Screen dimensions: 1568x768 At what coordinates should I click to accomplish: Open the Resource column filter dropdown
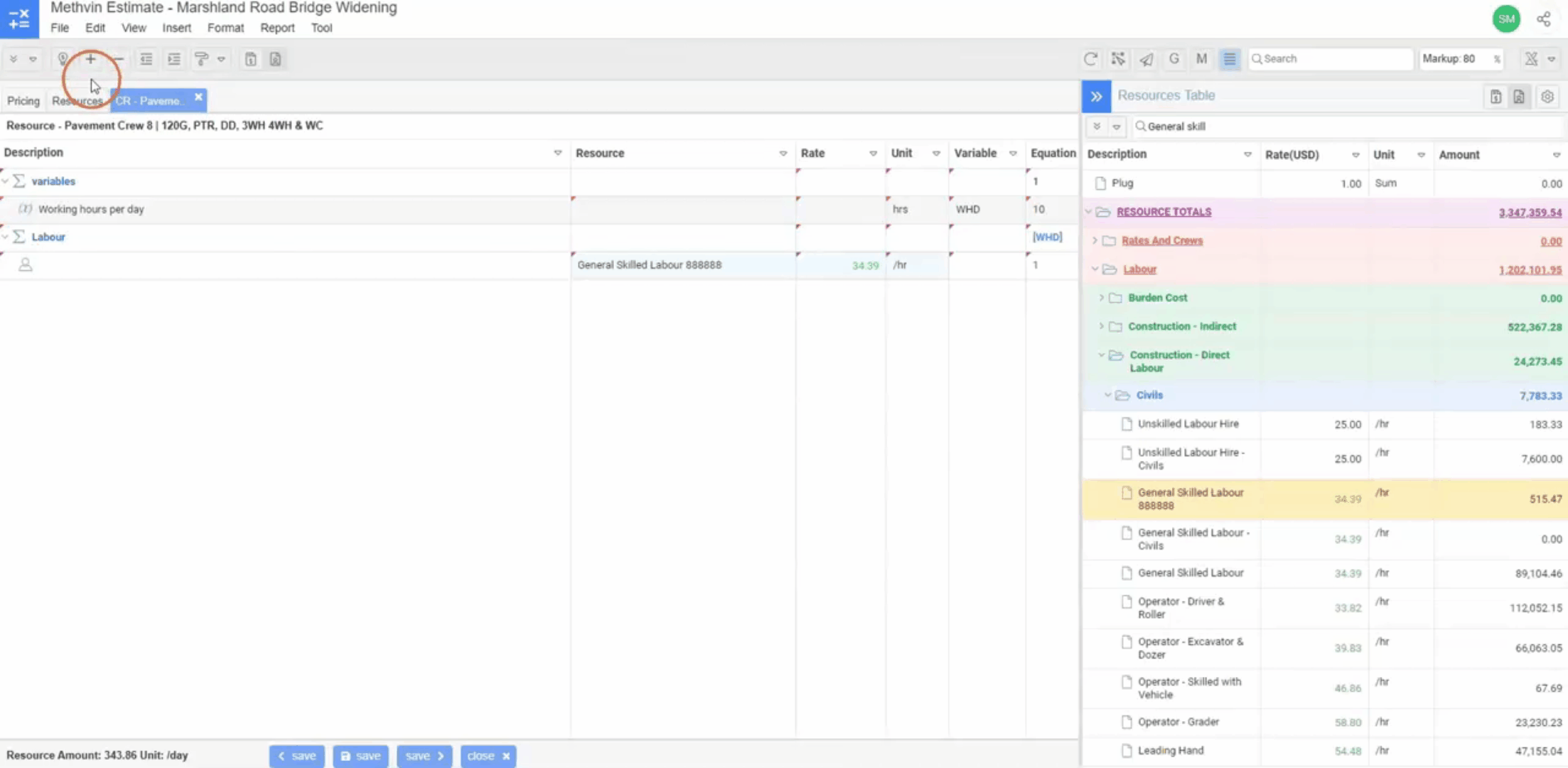click(783, 154)
